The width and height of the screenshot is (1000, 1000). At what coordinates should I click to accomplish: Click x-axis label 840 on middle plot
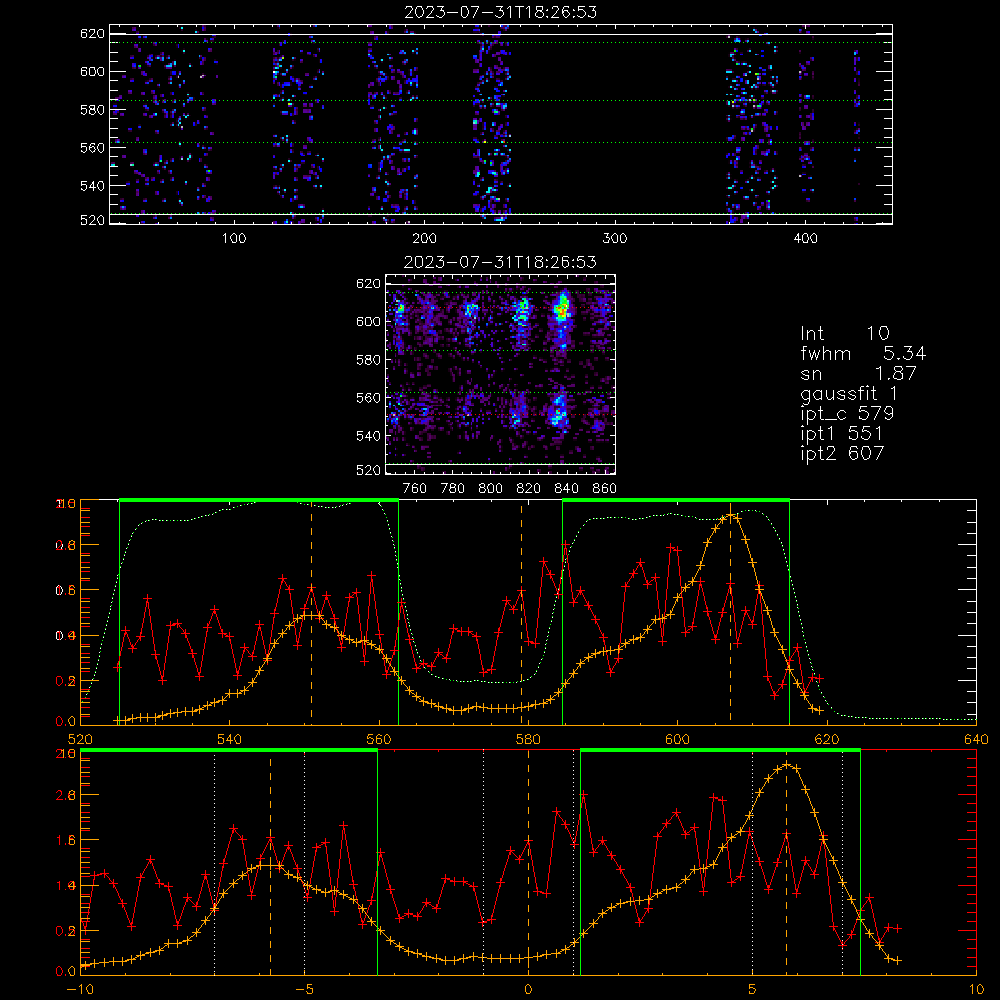pyautogui.click(x=566, y=489)
